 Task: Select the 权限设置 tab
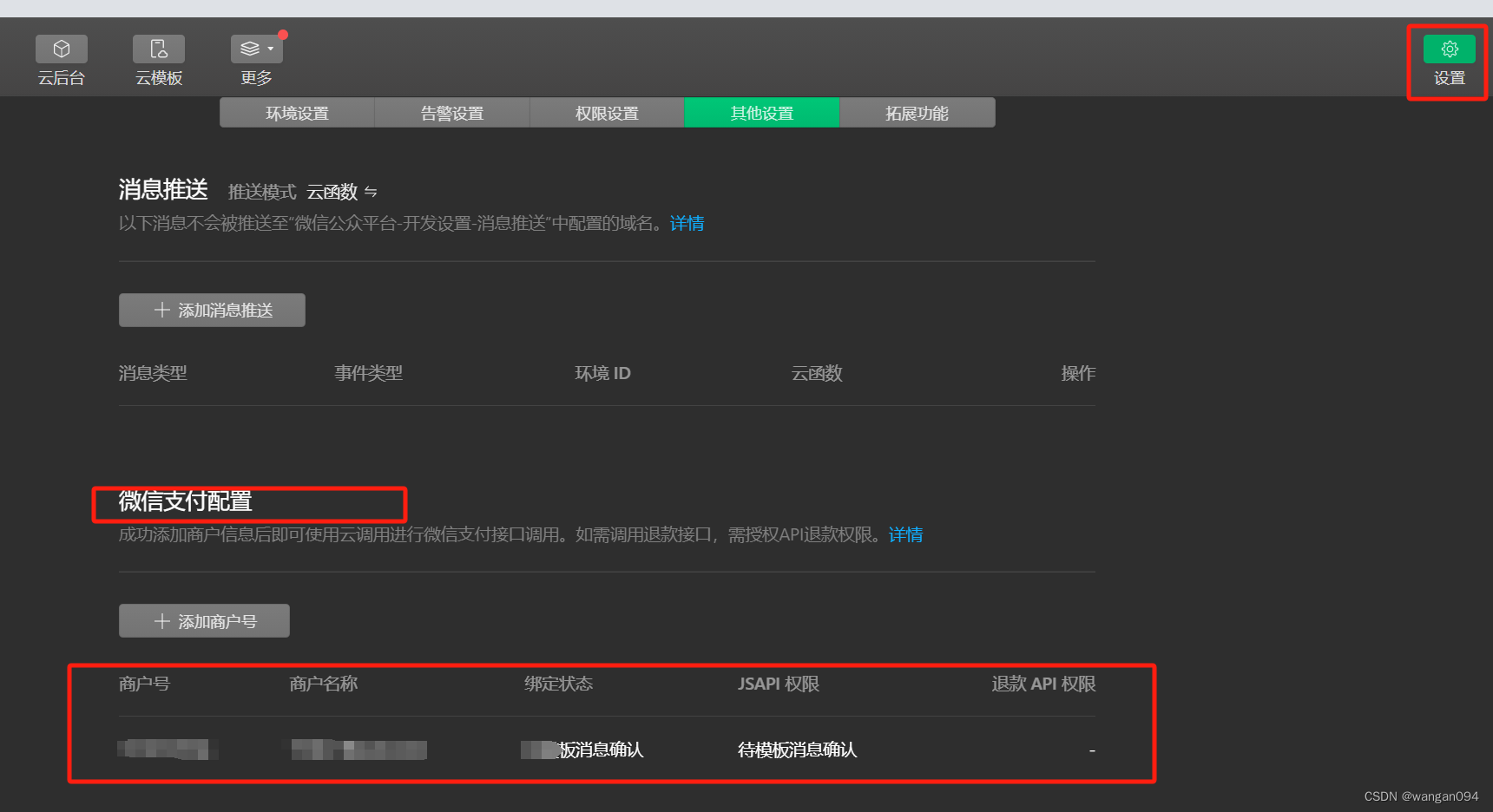606,112
